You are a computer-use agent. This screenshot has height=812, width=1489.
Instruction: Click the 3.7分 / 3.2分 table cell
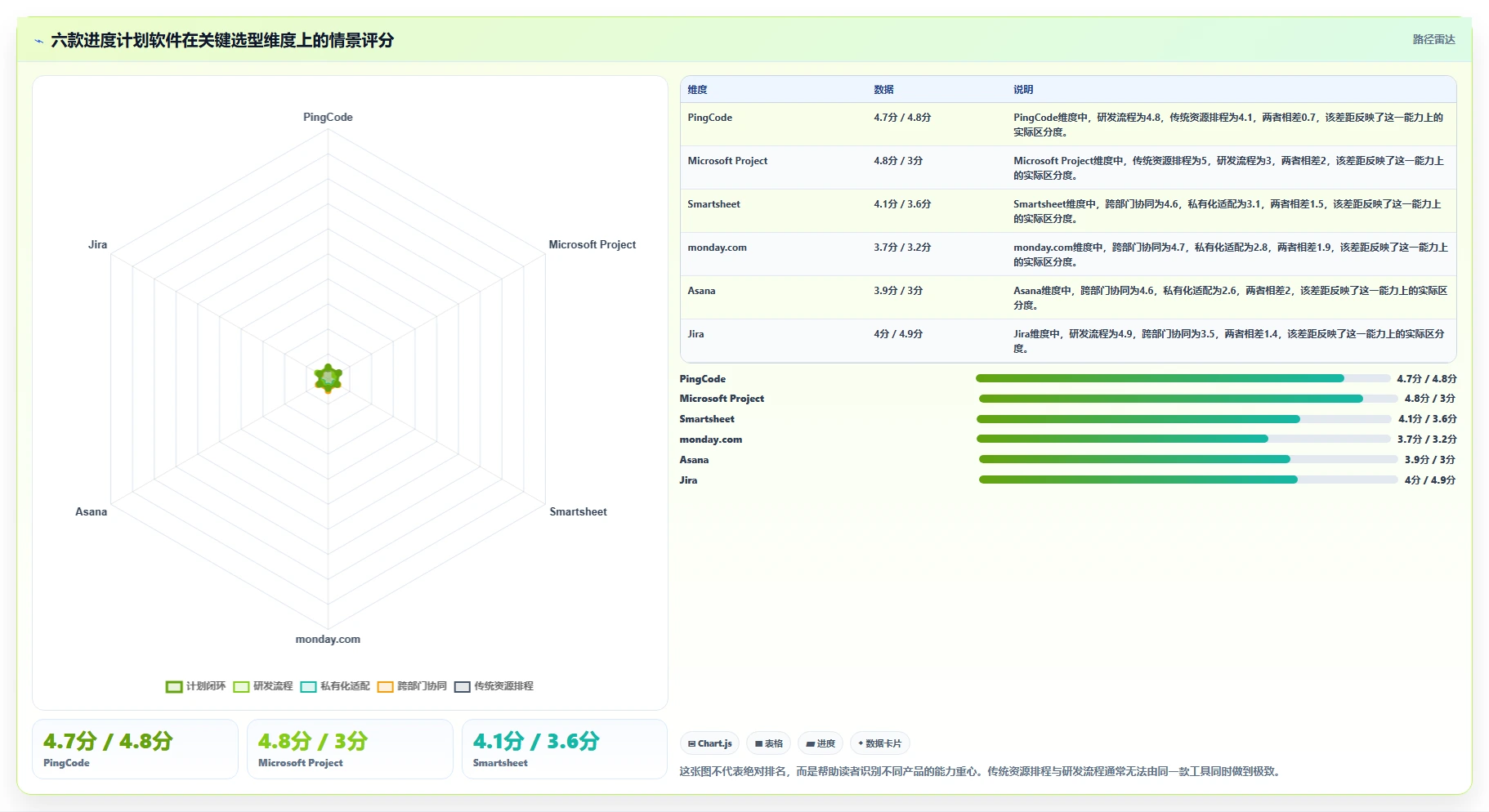pos(902,248)
